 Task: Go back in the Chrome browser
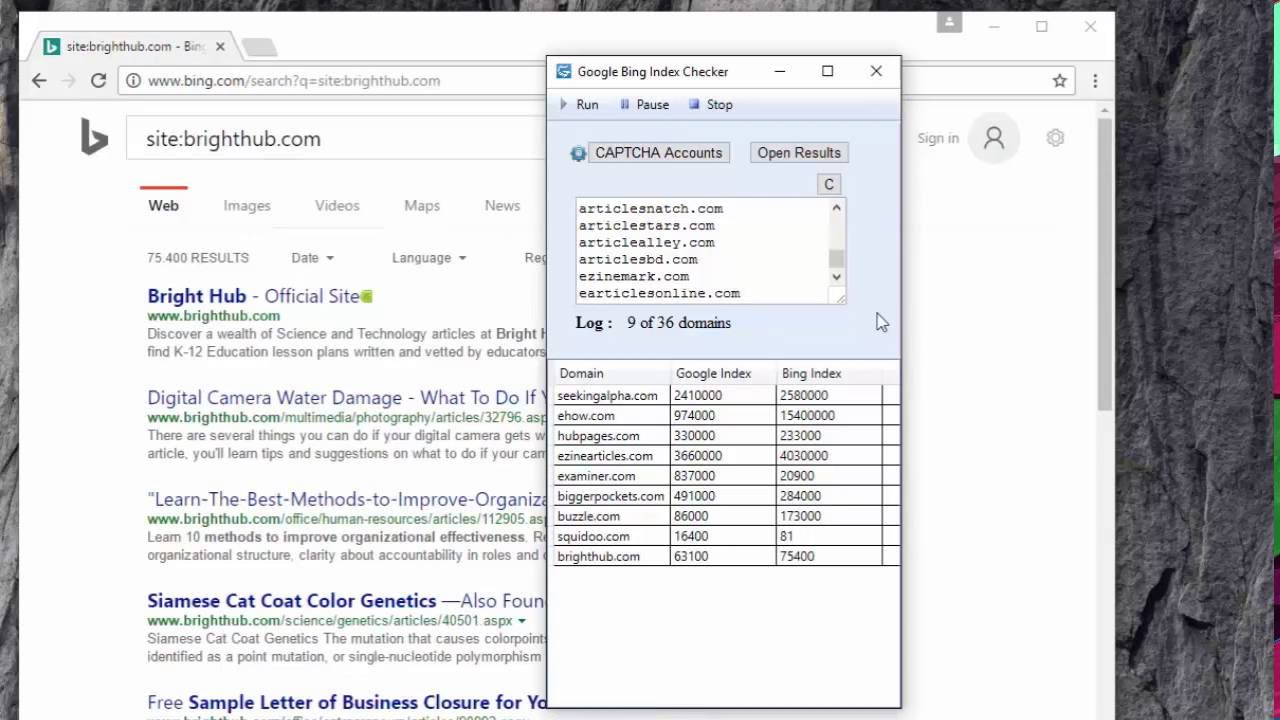pos(39,81)
